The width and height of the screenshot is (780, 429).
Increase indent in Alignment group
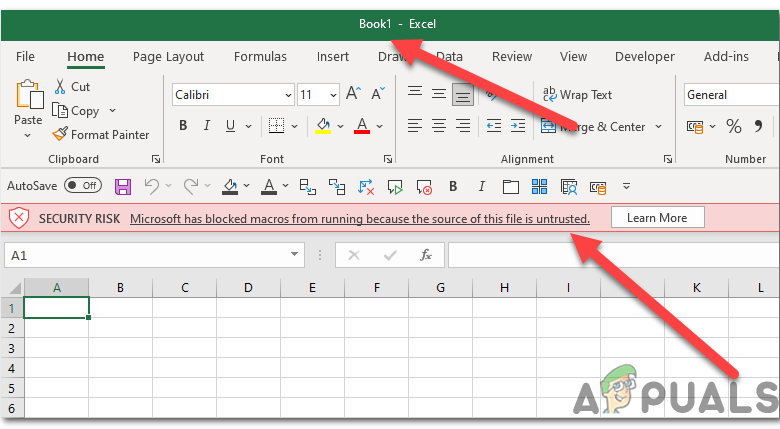click(518, 126)
